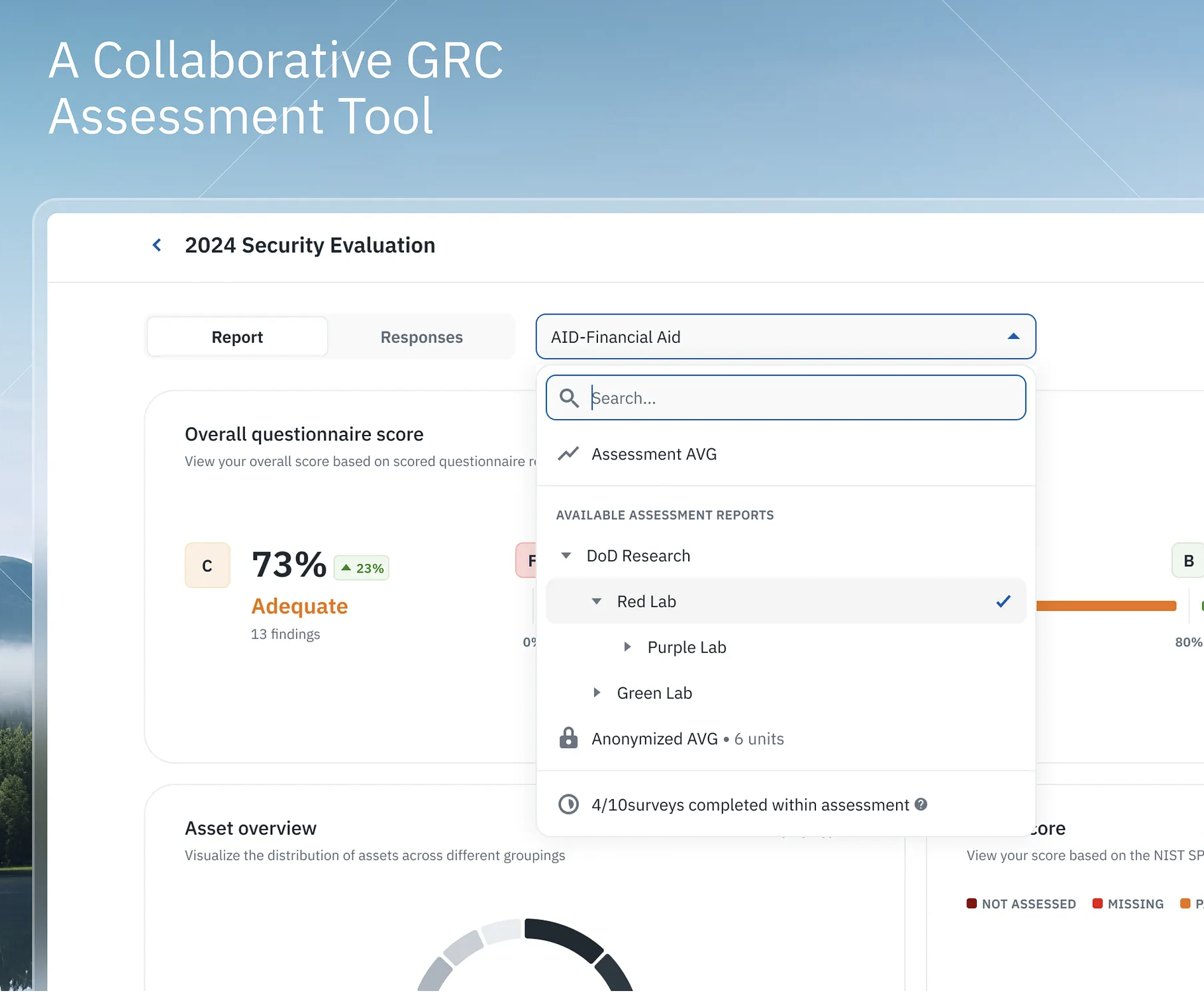Screen dimensions: 1204x997
Task: Select the Red Lab report
Action: (785, 601)
